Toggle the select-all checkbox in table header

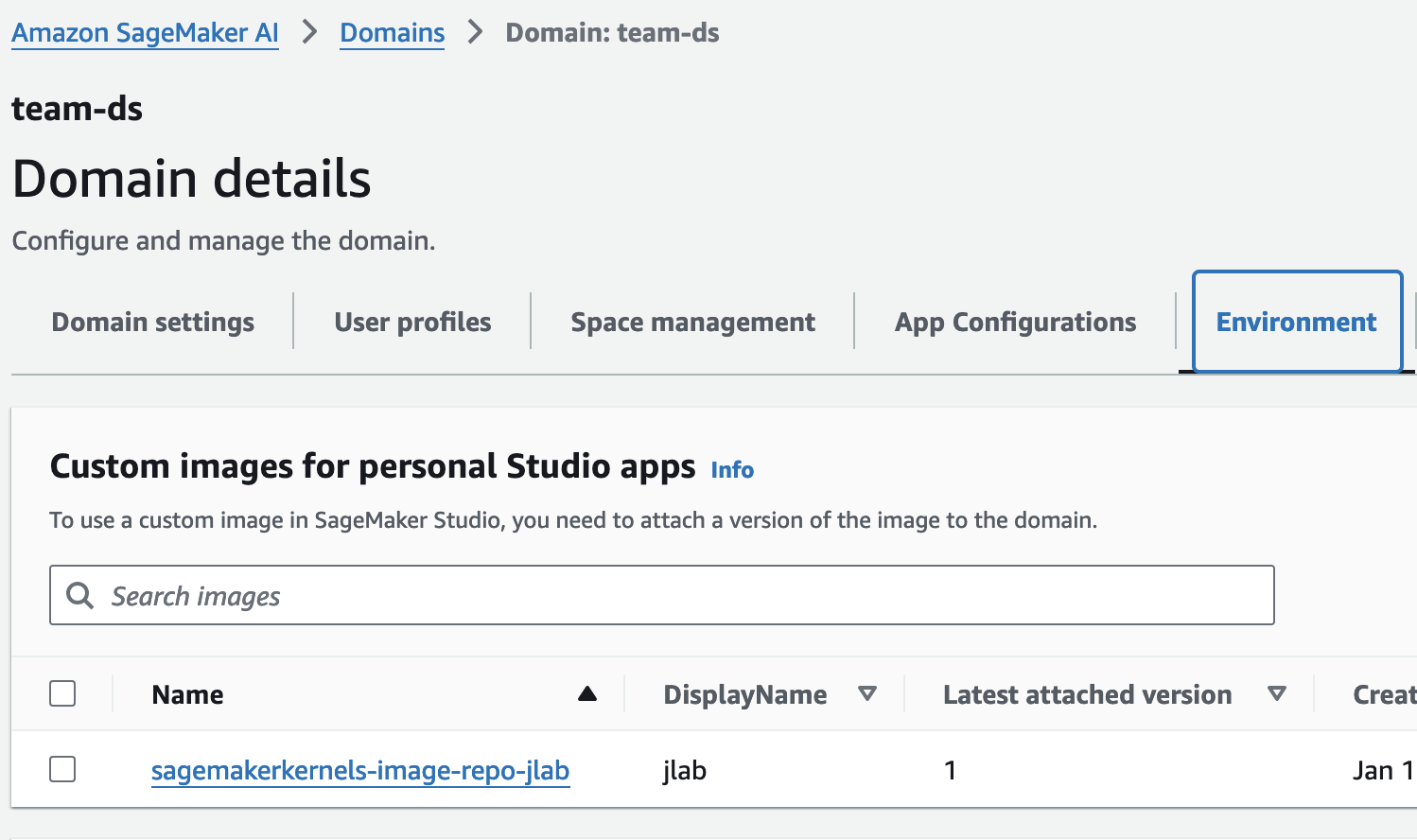point(62,693)
